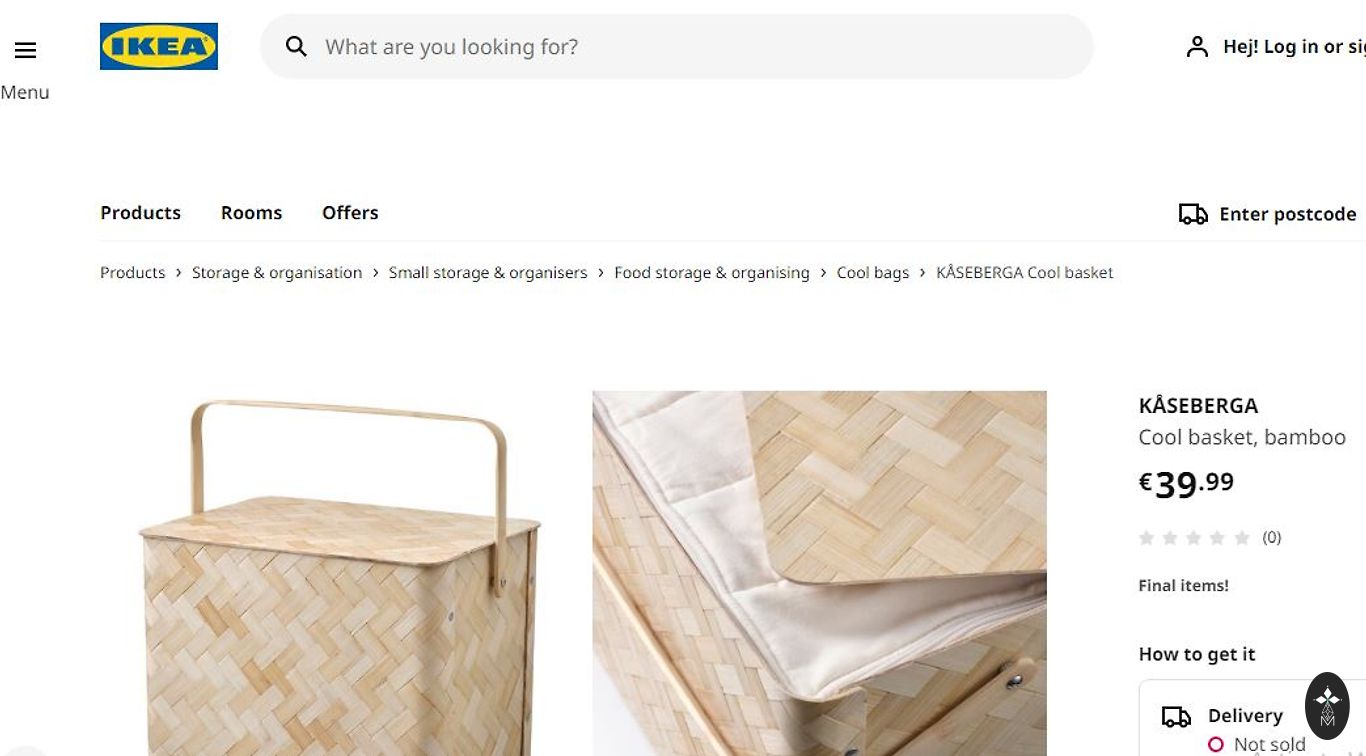Open the Rooms menu
The image size is (1366, 756).
251,213
